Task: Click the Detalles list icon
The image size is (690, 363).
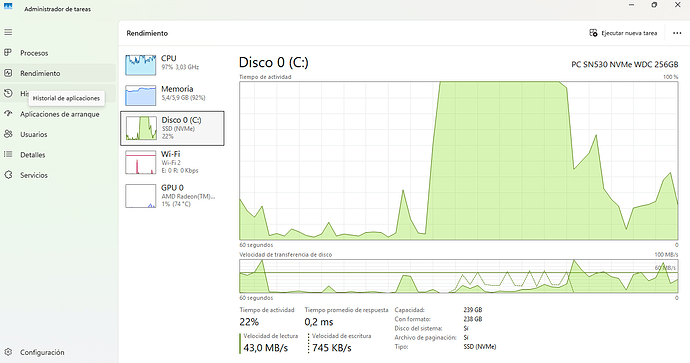Action: [8, 154]
